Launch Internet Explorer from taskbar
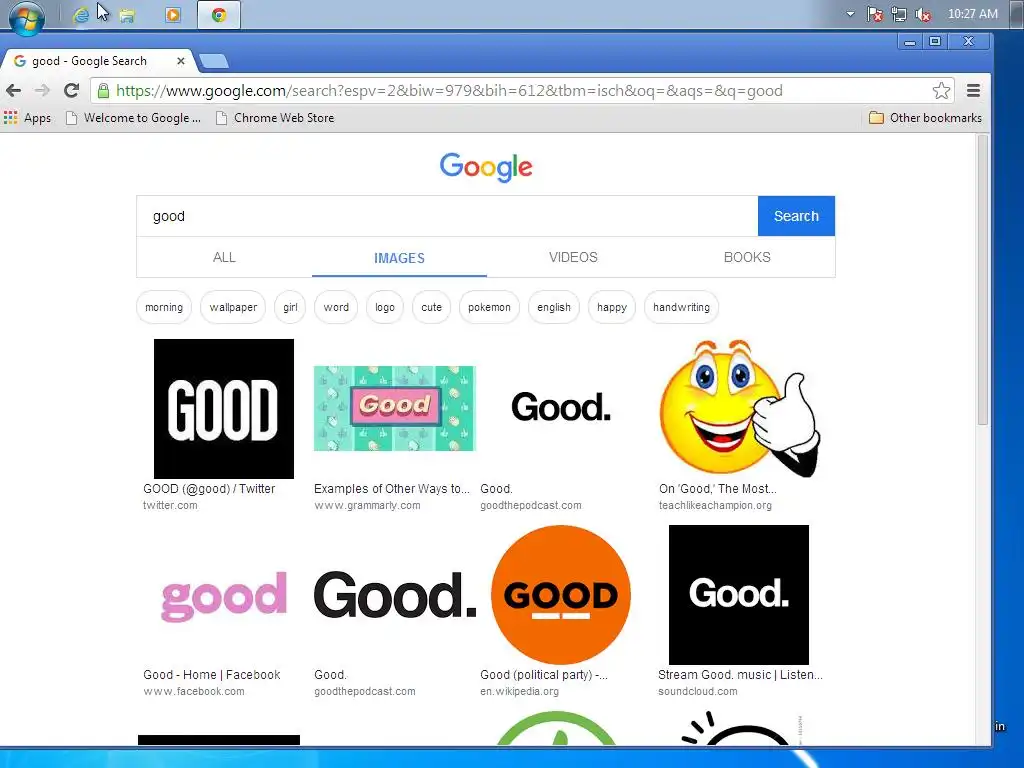 coord(81,15)
